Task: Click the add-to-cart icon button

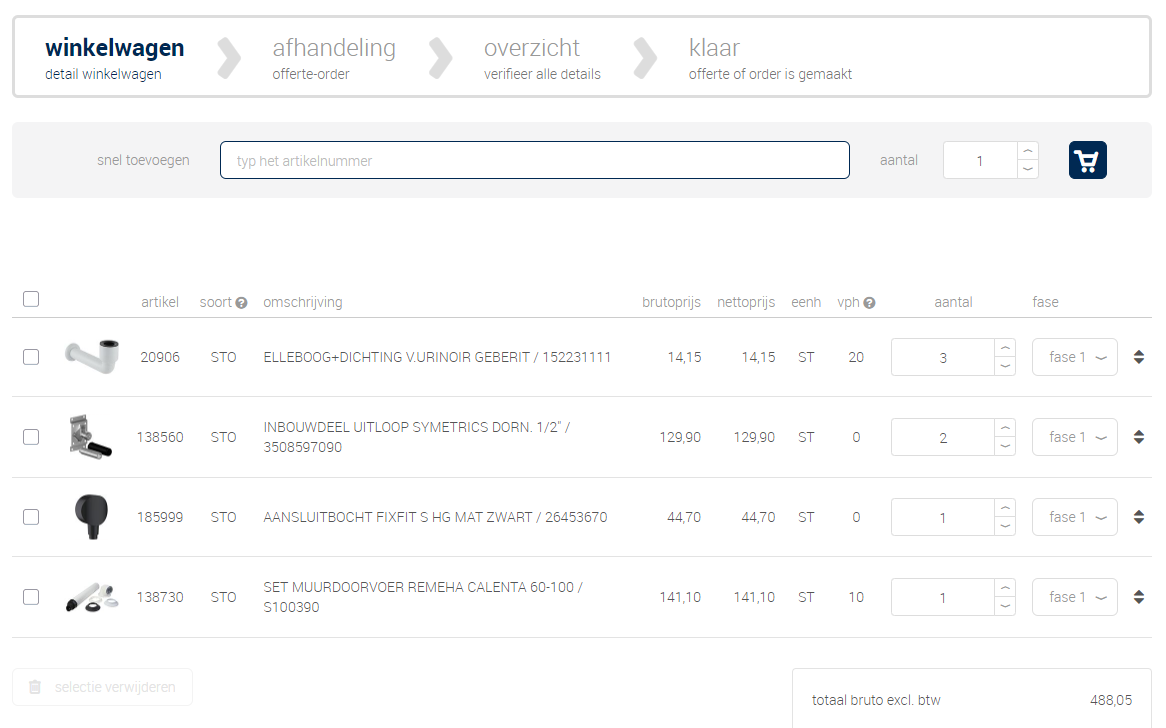Action: tap(1087, 160)
